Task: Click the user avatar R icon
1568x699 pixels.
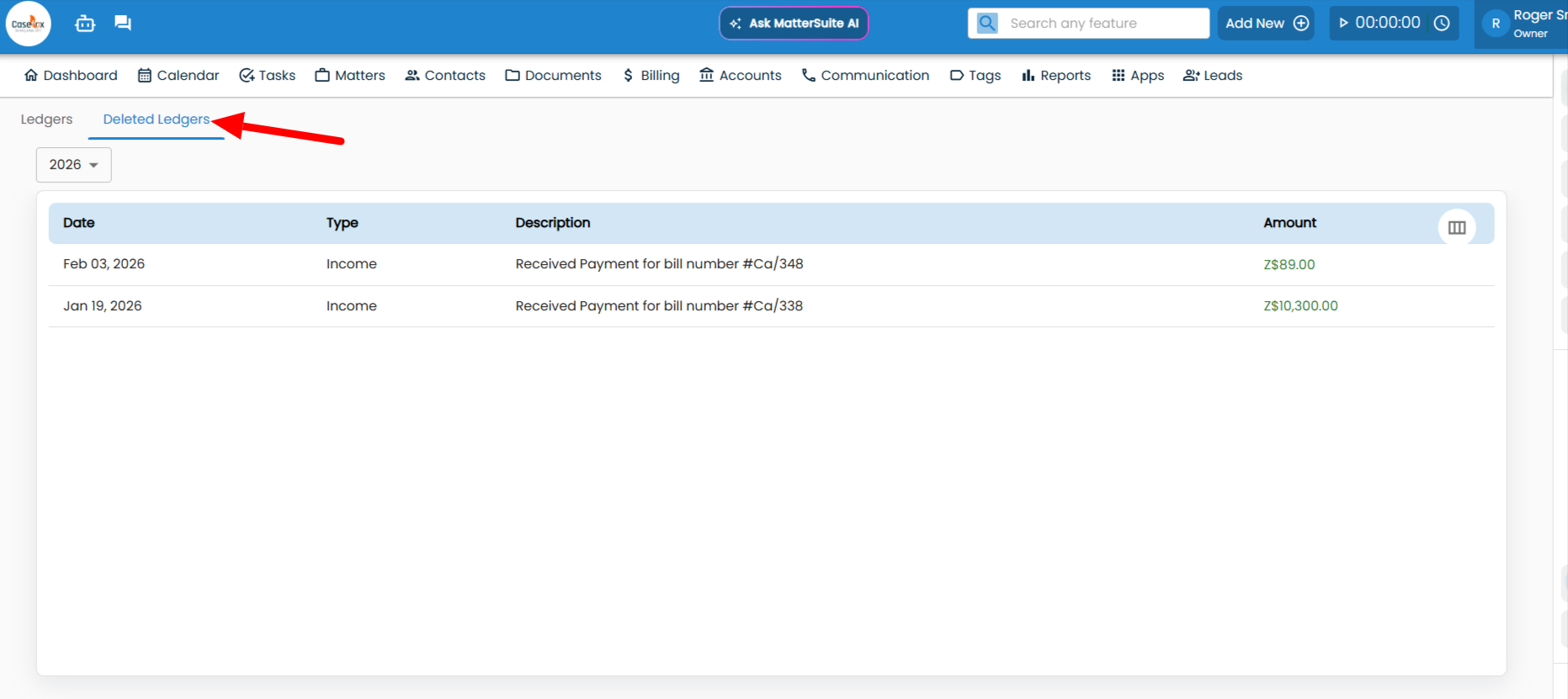Action: tap(1496, 24)
